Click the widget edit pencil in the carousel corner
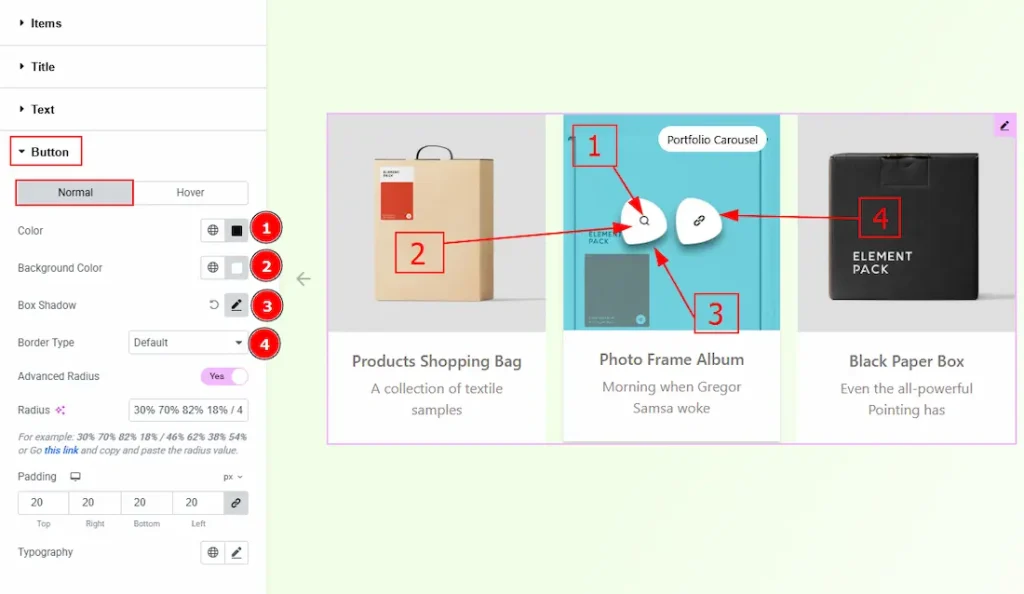This screenshot has height=594, width=1024. point(1004,125)
